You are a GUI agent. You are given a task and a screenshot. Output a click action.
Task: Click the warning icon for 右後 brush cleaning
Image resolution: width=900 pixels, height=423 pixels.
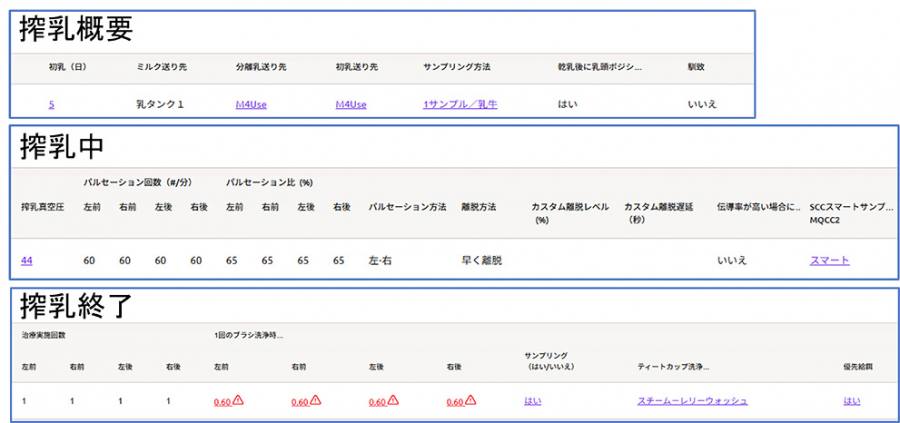tap(471, 401)
